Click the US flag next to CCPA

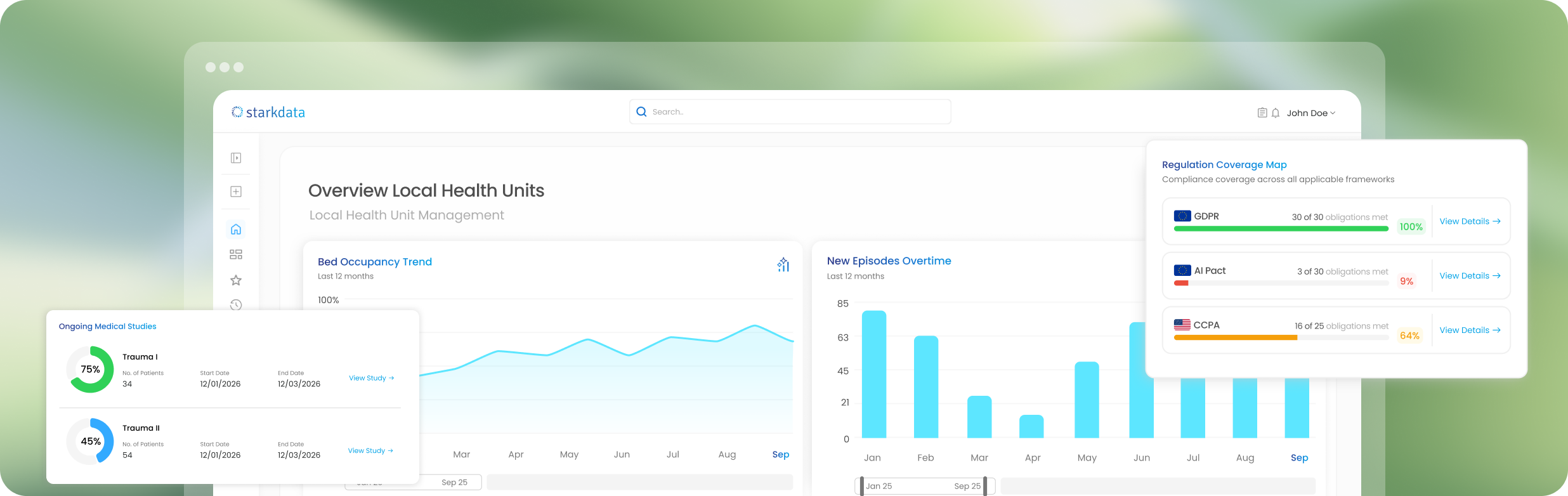[1182, 325]
